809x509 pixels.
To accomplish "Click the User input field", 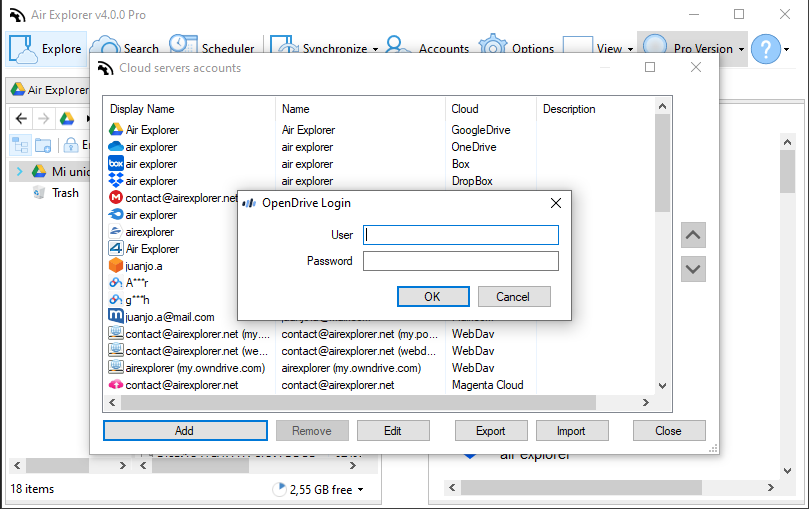I will (x=460, y=235).
